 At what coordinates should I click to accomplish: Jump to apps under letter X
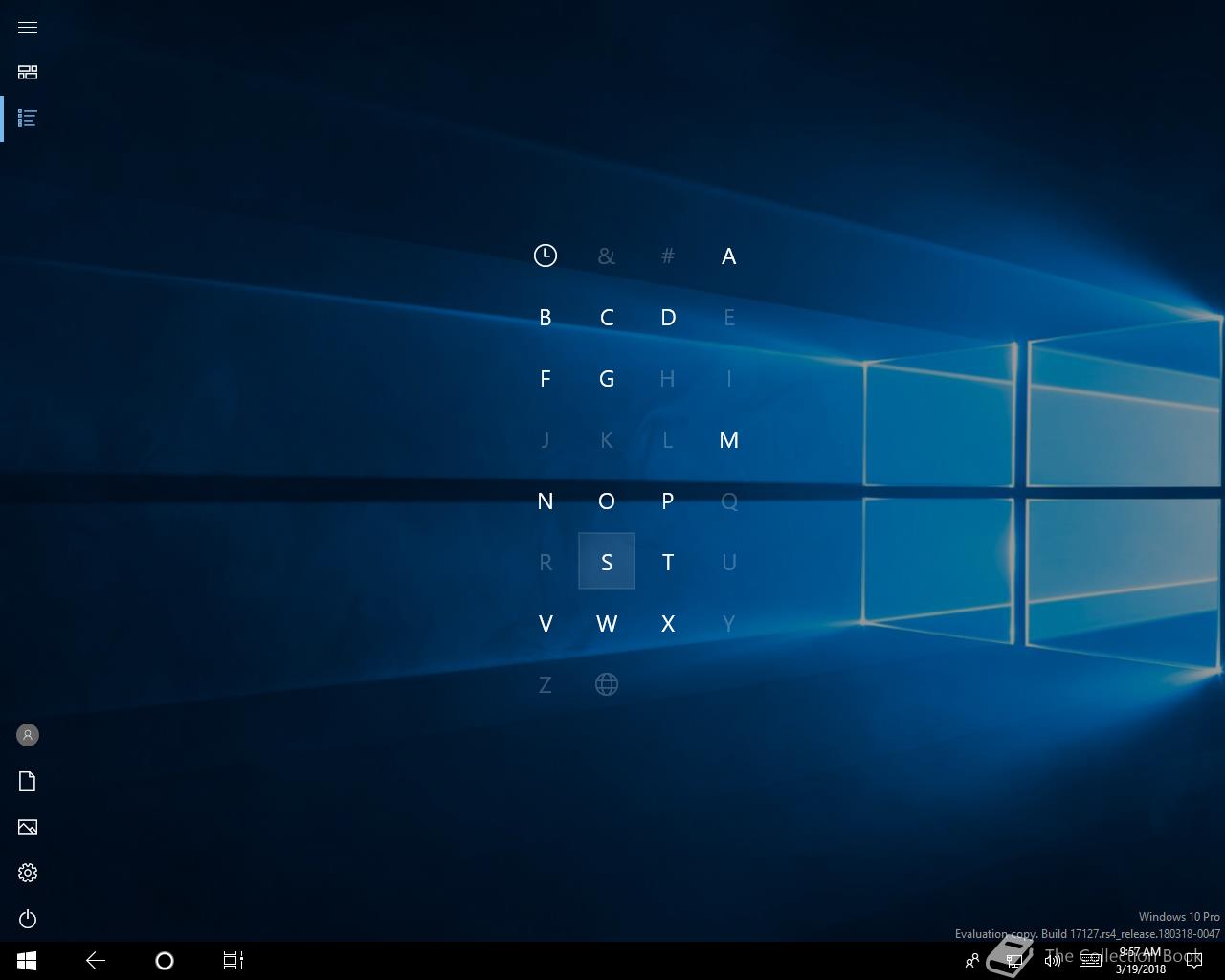668,623
